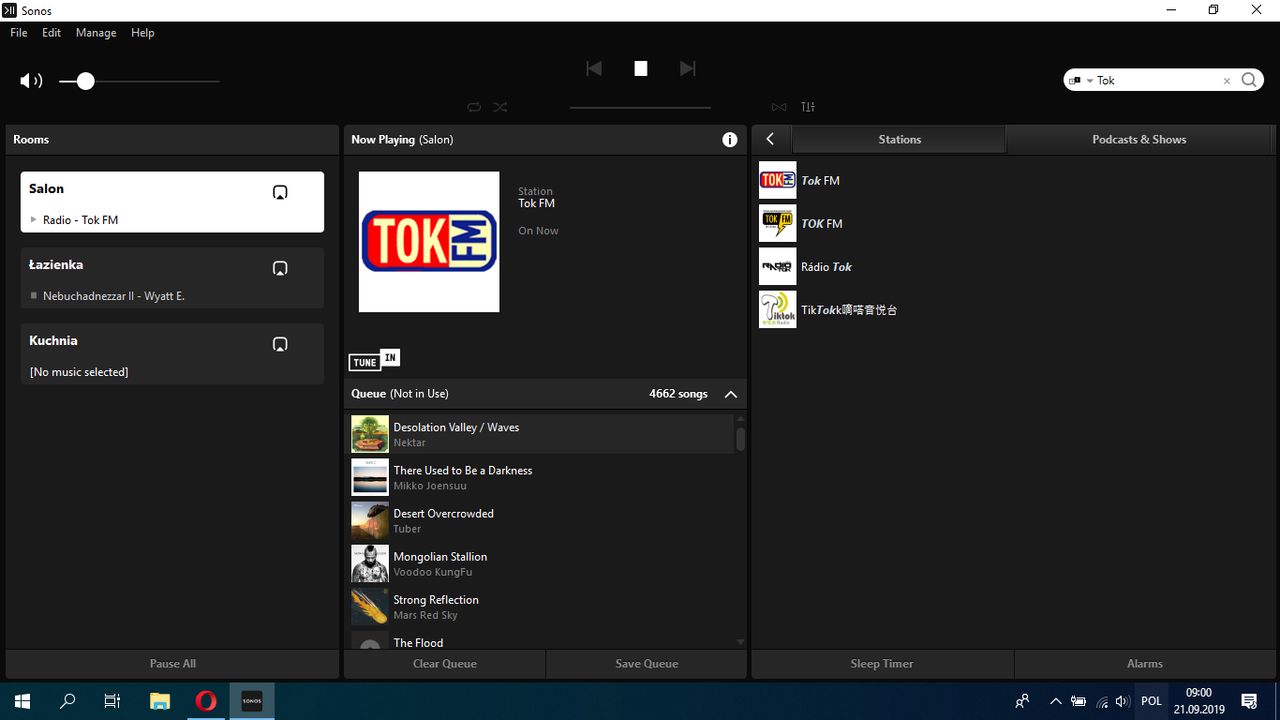Viewport: 1280px width, 720px height.
Task: Mute the volume speaker icon
Action: point(31,81)
